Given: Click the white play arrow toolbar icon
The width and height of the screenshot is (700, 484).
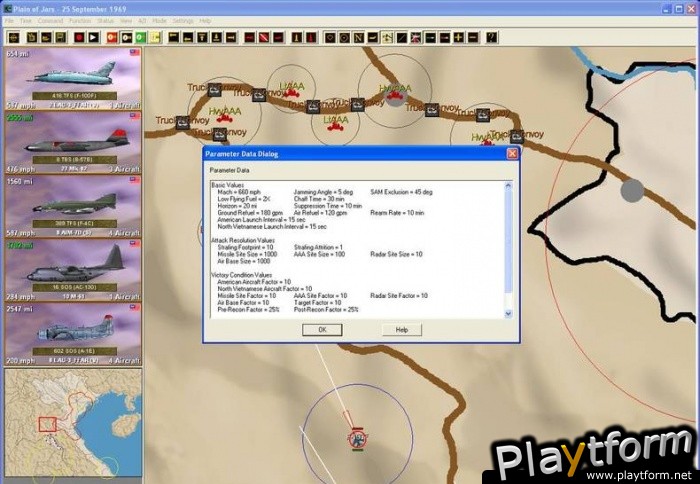Looking at the screenshot, I should click(x=93, y=38).
